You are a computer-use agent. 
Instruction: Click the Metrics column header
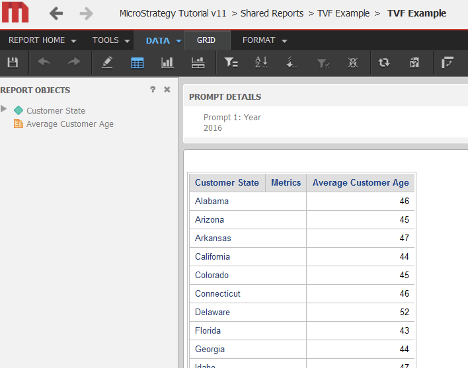286,183
